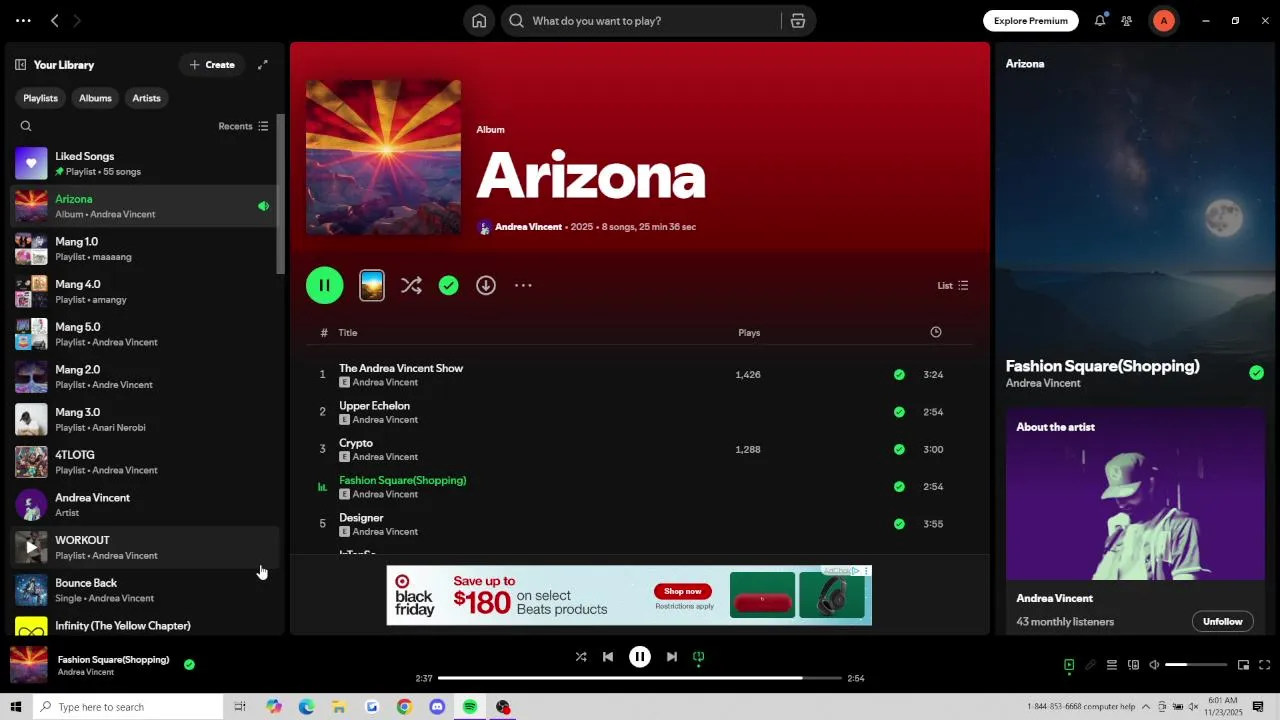Search within Your Library
Image resolution: width=1280 pixels, height=720 pixels.
26,126
